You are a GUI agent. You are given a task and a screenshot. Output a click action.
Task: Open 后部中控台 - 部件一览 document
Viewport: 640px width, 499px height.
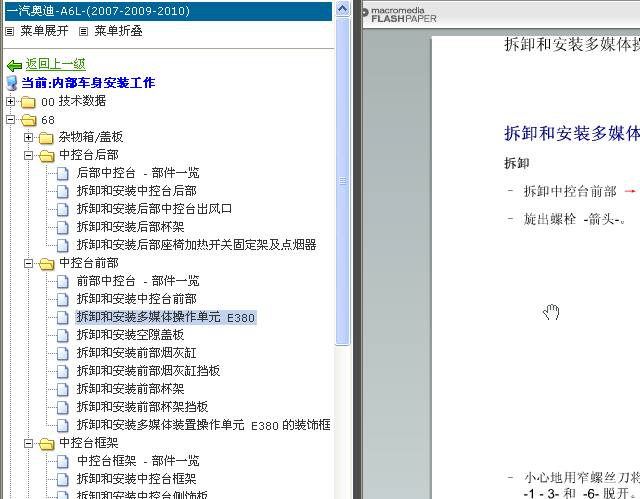138,173
